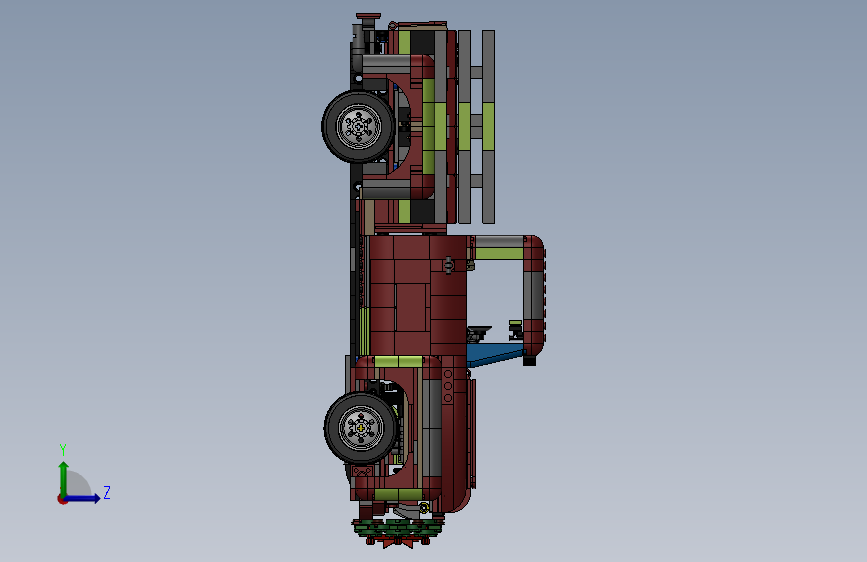Viewport: 867px width, 562px height.
Task: Click the green Y axis arrow of triad
Action: click(x=63, y=479)
